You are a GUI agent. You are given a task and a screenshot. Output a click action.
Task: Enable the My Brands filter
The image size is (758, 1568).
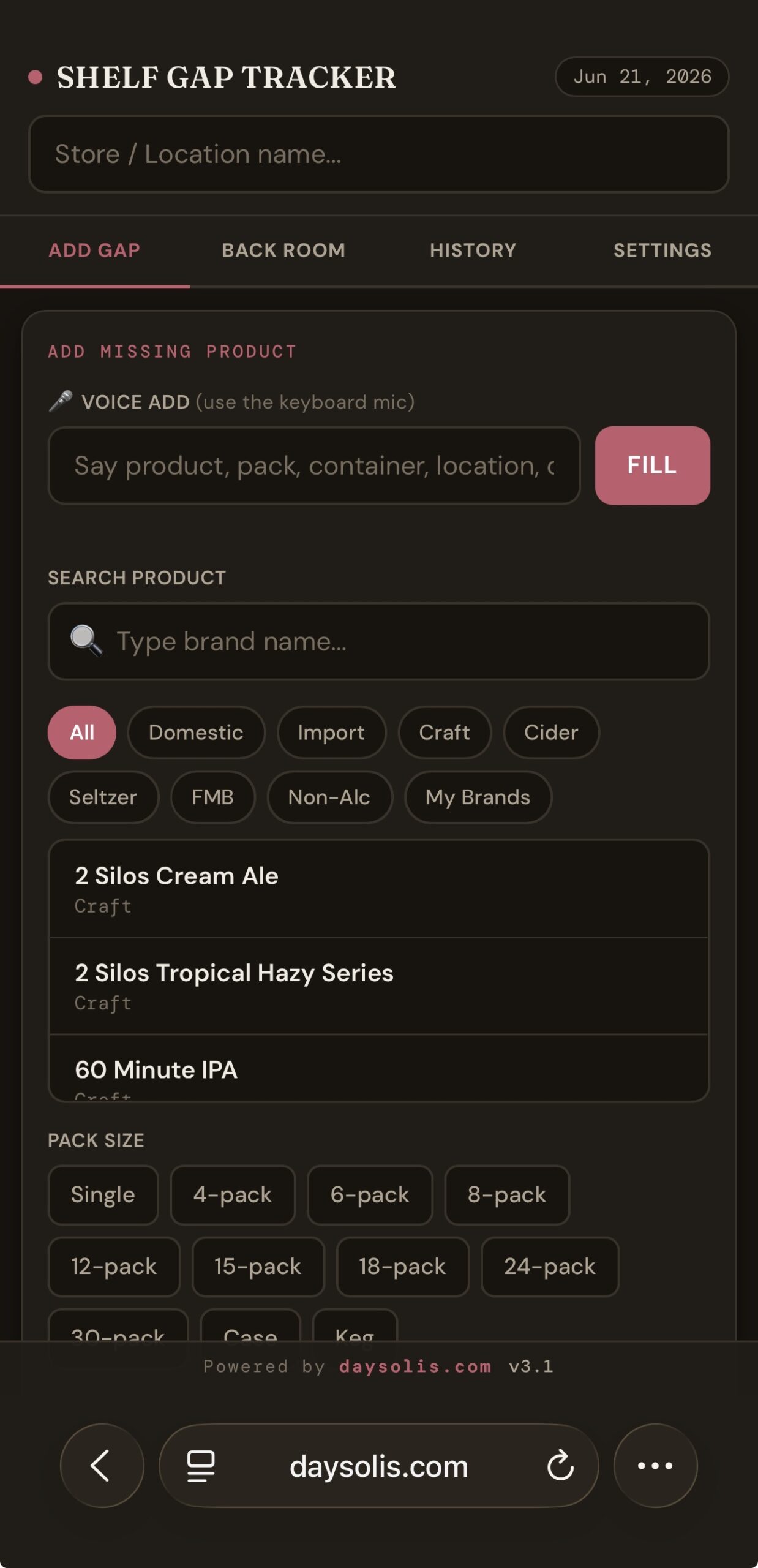(x=478, y=797)
